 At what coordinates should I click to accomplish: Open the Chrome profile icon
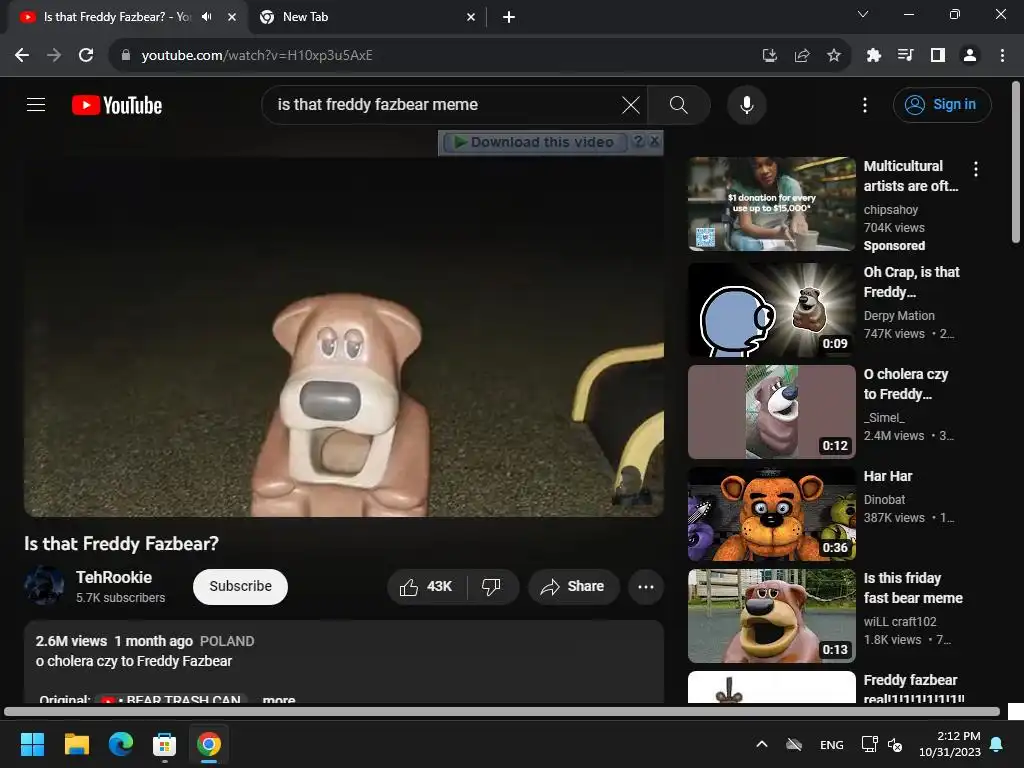(970, 56)
